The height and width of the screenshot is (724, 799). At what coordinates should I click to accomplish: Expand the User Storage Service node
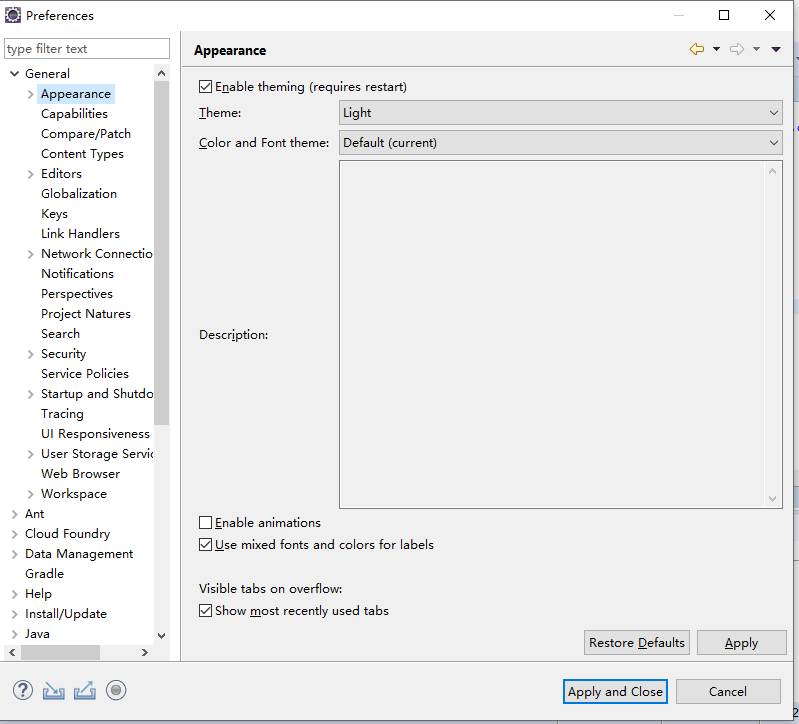(31, 454)
